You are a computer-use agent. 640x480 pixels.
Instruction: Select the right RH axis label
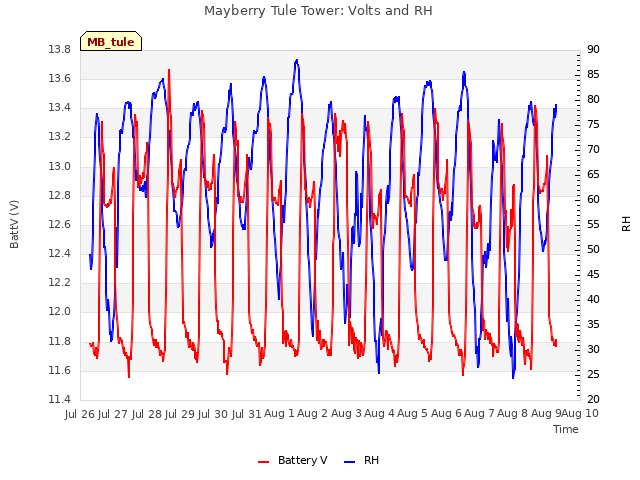[626, 224]
